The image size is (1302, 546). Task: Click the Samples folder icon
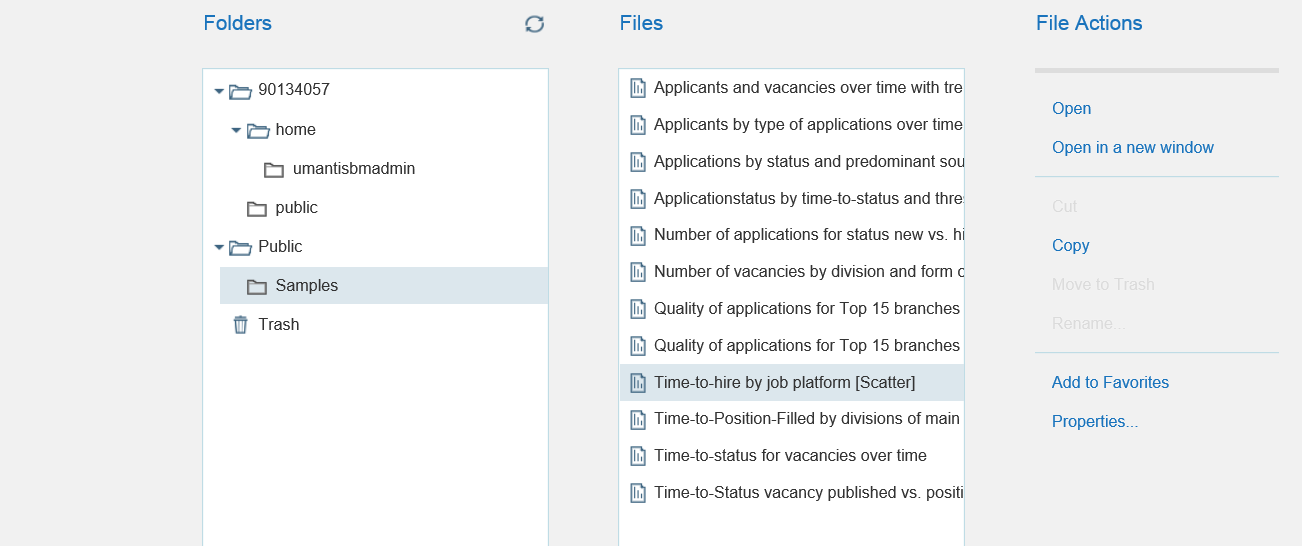(257, 287)
